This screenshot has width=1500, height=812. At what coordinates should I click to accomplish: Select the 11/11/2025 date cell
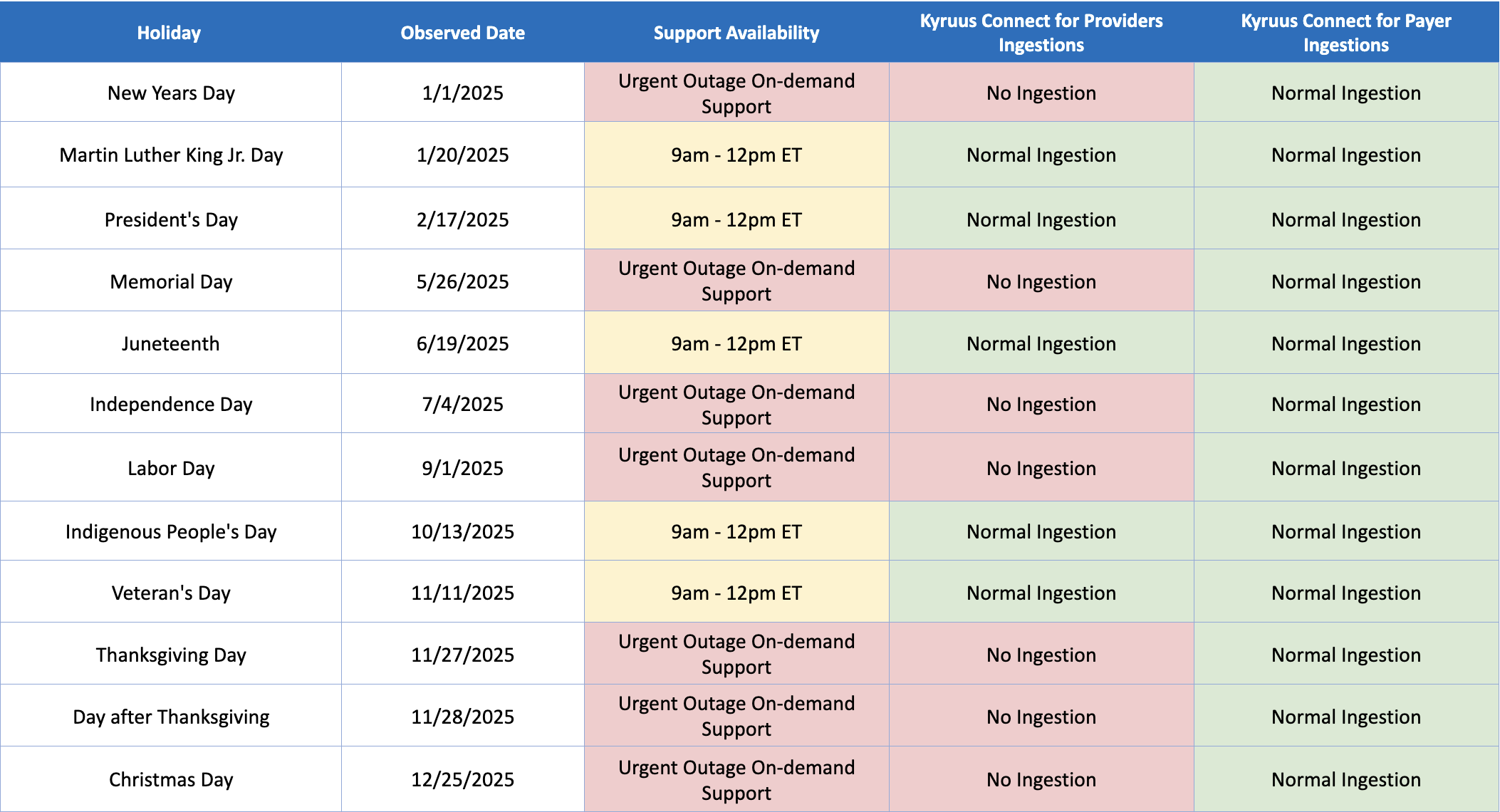pyautogui.click(x=462, y=592)
